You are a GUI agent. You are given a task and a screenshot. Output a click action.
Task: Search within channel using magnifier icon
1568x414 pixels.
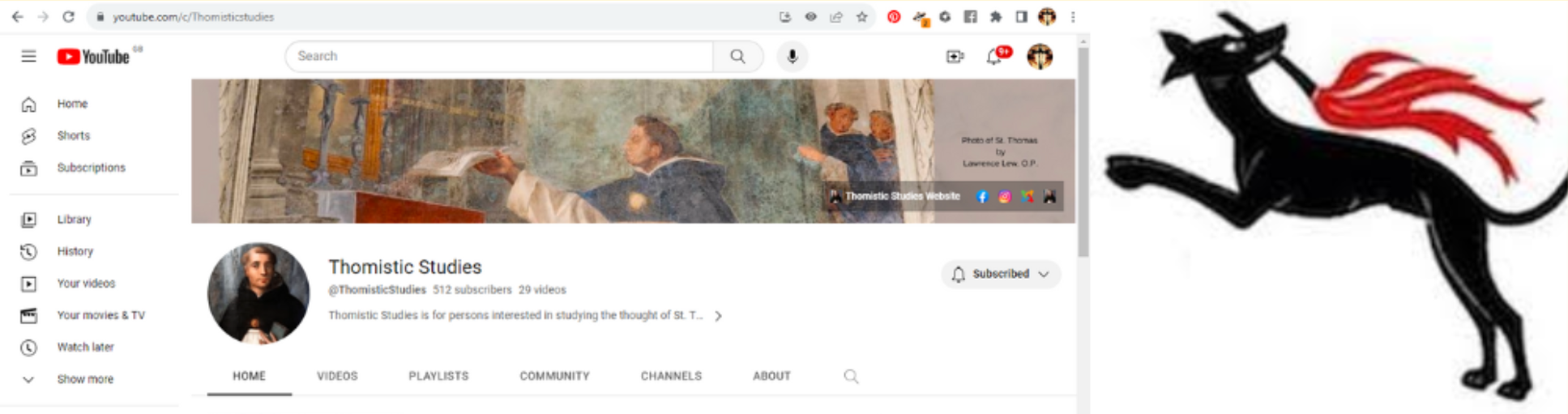click(x=851, y=376)
